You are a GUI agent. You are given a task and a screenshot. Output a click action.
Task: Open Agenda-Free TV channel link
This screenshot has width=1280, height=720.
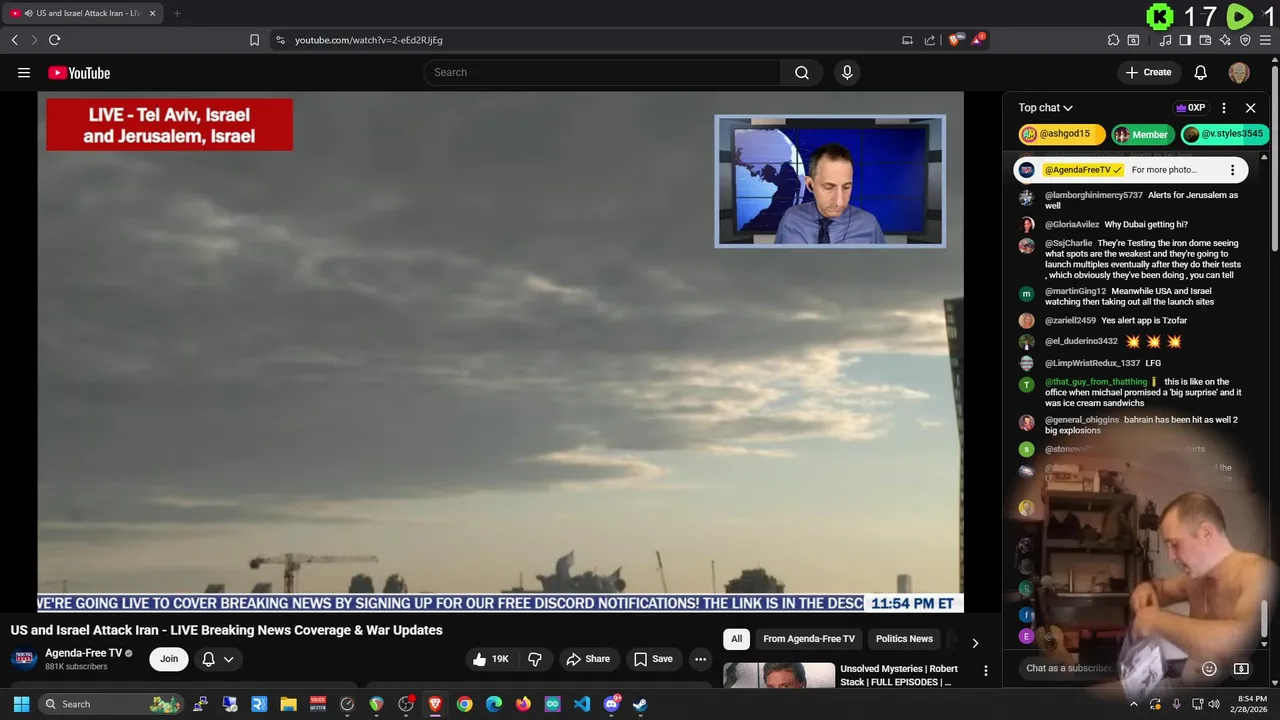click(x=83, y=653)
